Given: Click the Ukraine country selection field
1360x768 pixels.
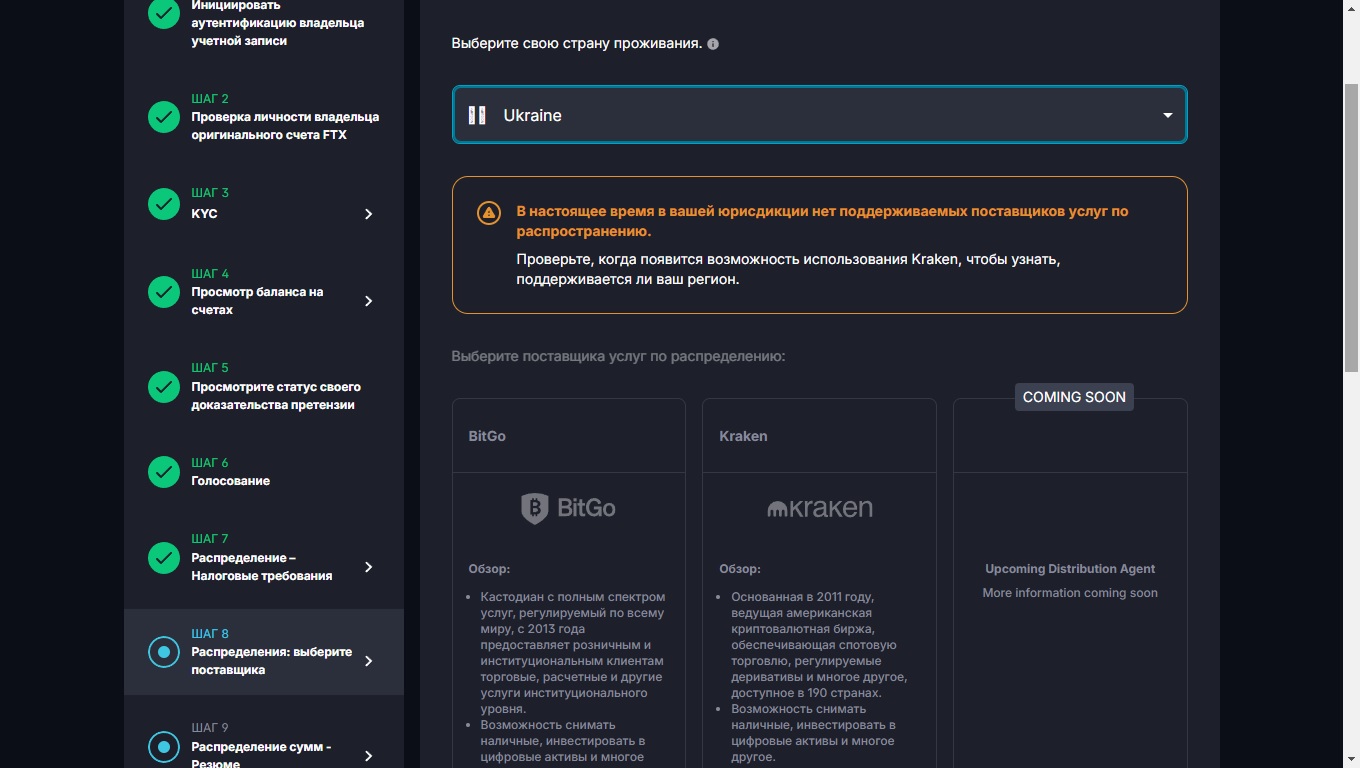Looking at the screenshot, I should pyautogui.click(x=819, y=115).
